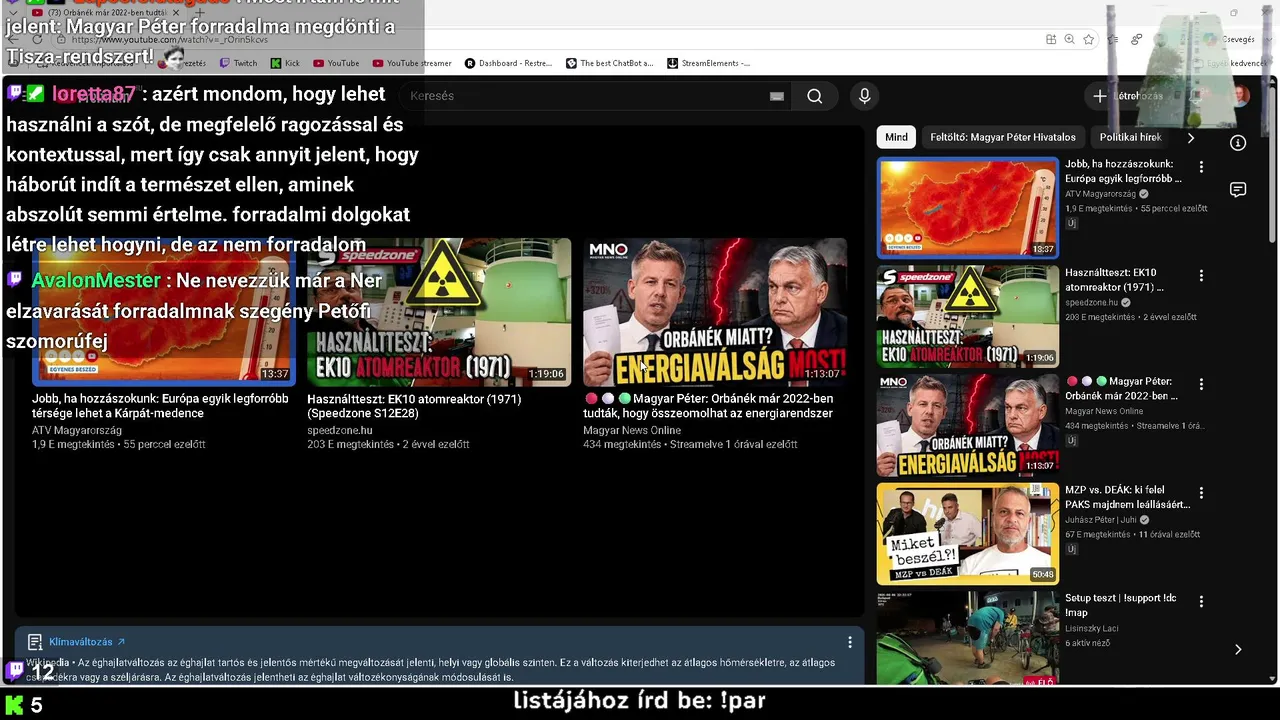Open the Klímaváltozás topic link
Viewport: 1280px width, 720px height.
[87, 642]
